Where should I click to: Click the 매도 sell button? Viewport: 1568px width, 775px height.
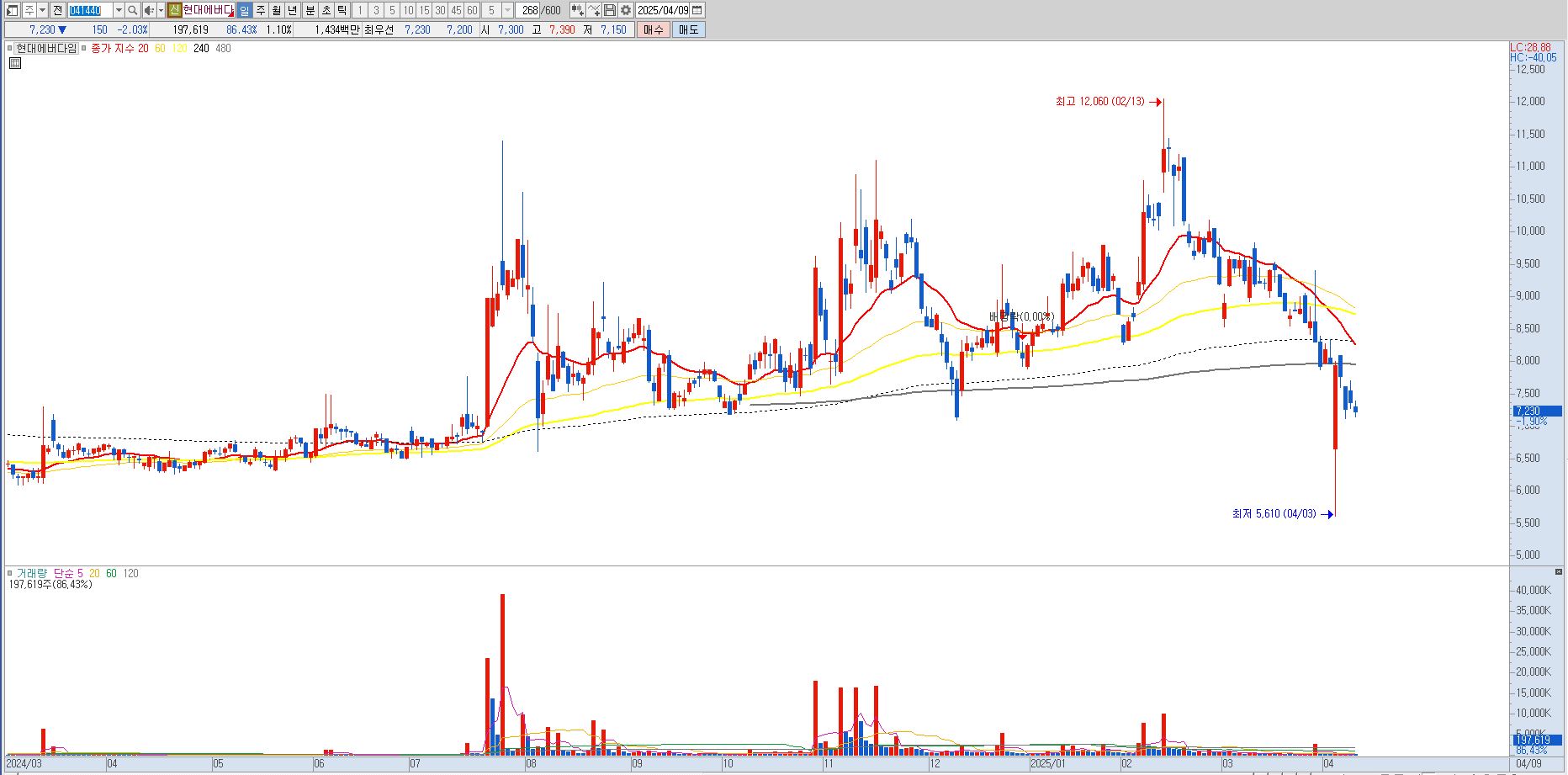pos(688,29)
